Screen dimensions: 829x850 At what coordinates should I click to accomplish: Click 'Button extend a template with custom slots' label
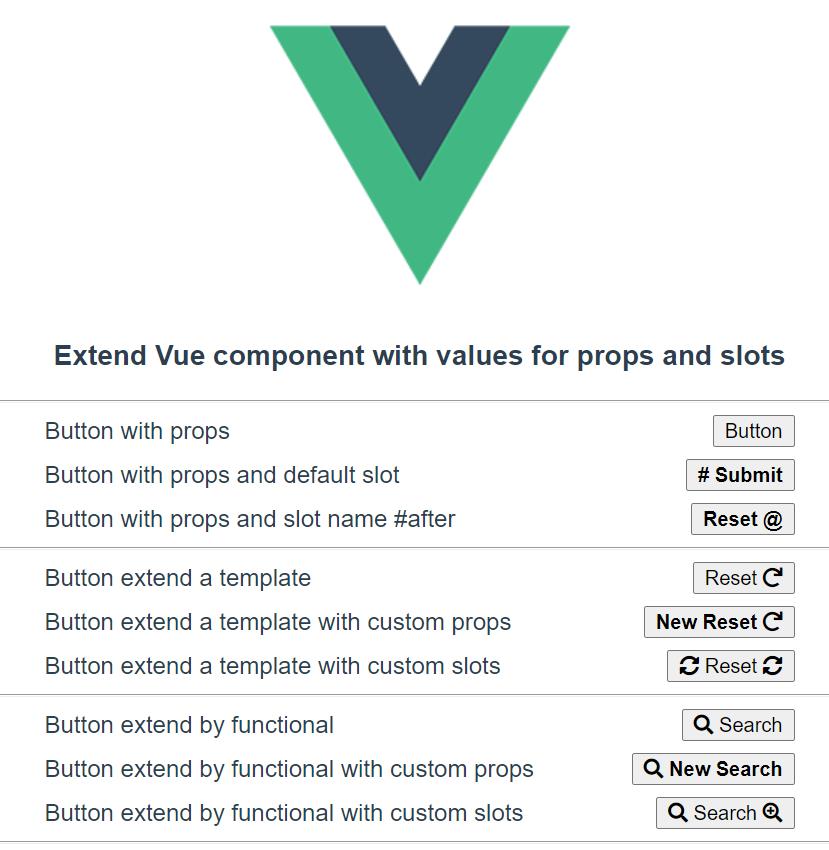click(273, 666)
